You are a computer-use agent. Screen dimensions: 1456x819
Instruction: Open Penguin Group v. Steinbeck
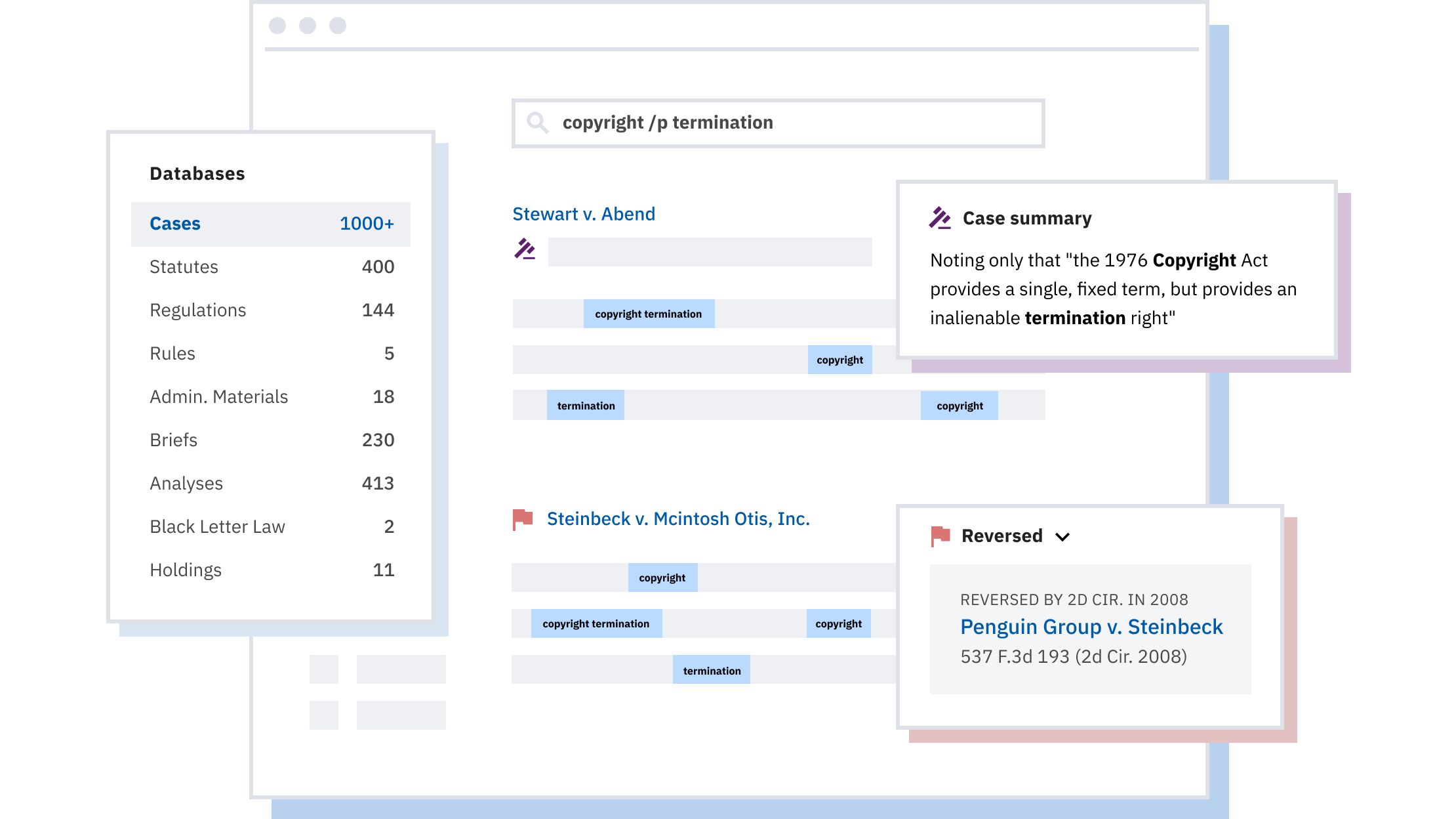[x=1091, y=626]
